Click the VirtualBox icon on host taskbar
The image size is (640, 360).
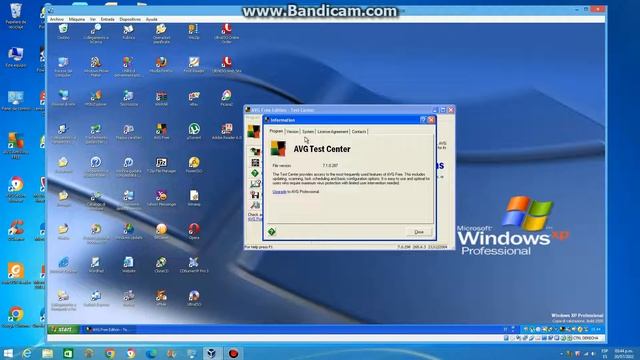pos(212,353)
